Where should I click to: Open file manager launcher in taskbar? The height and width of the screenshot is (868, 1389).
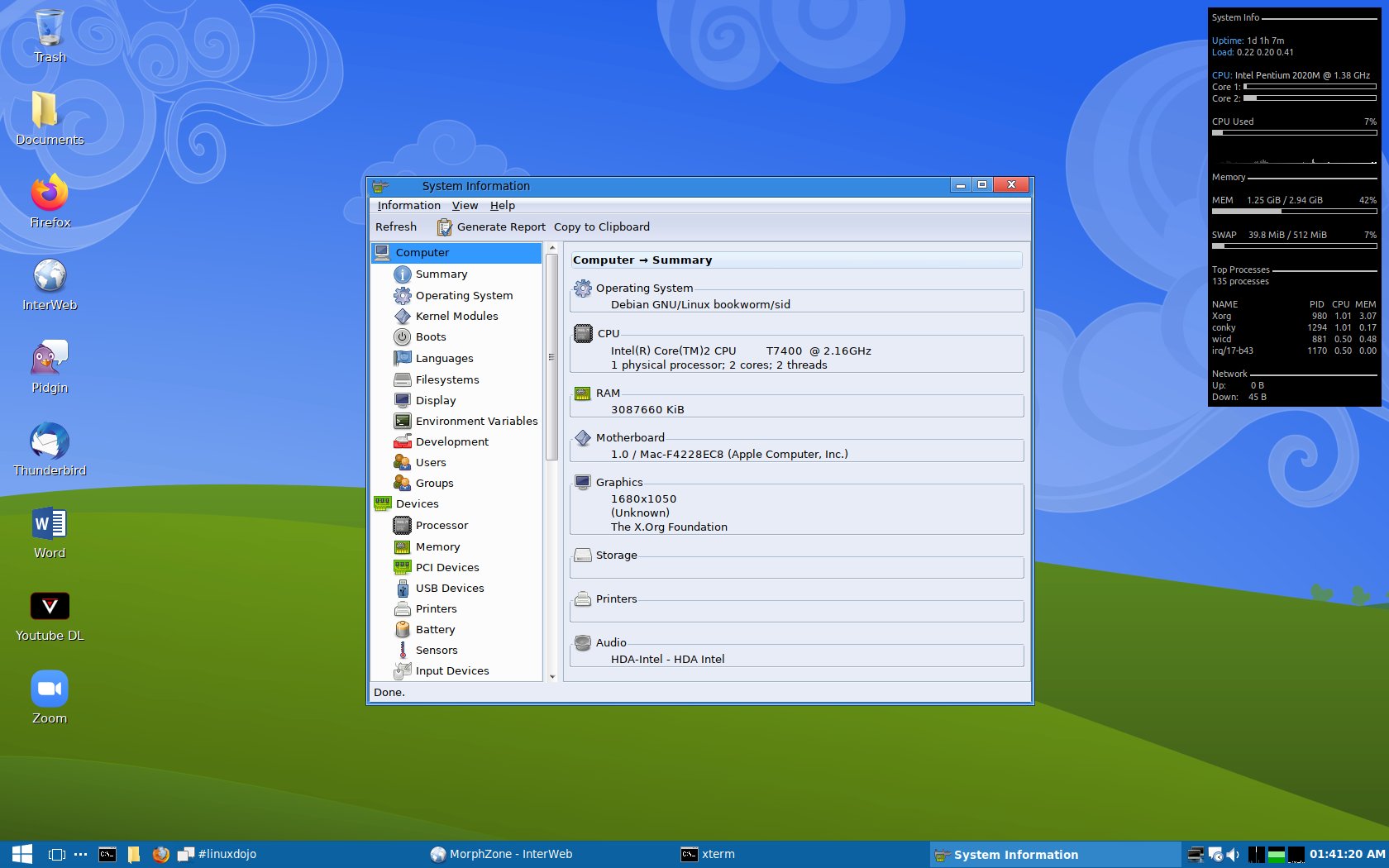134,855
